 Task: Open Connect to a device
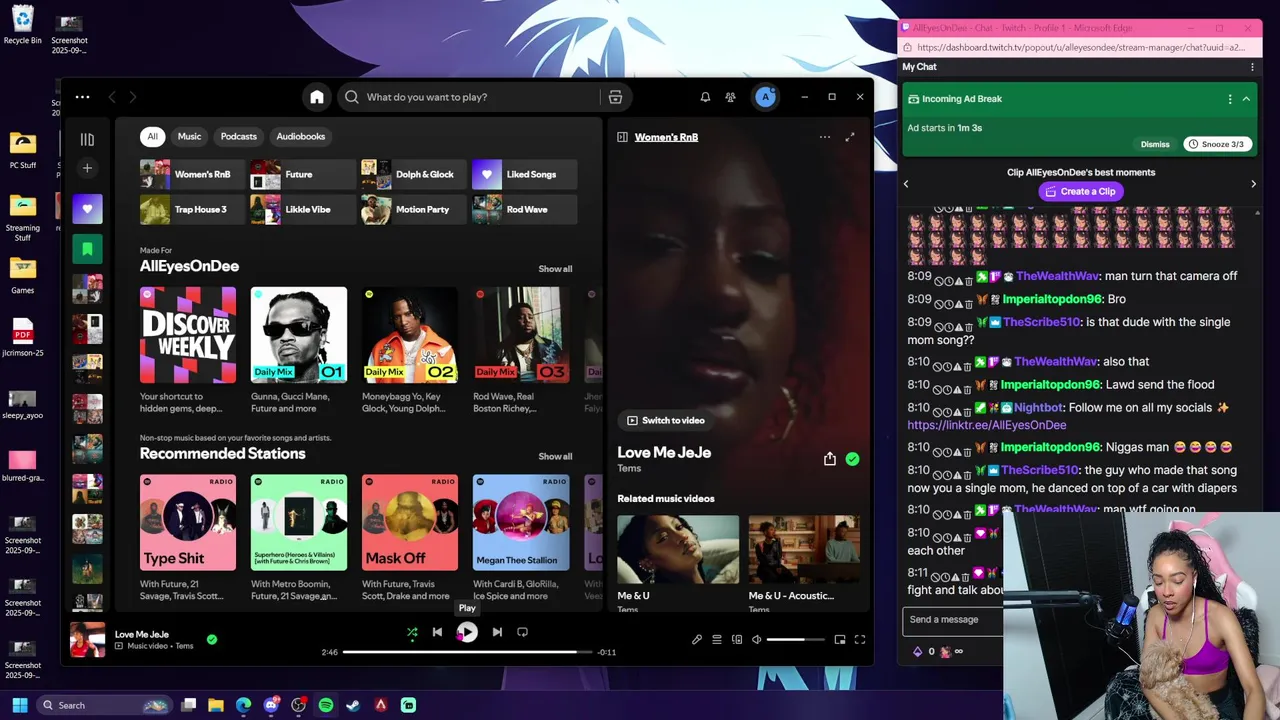tap(737, 639)
